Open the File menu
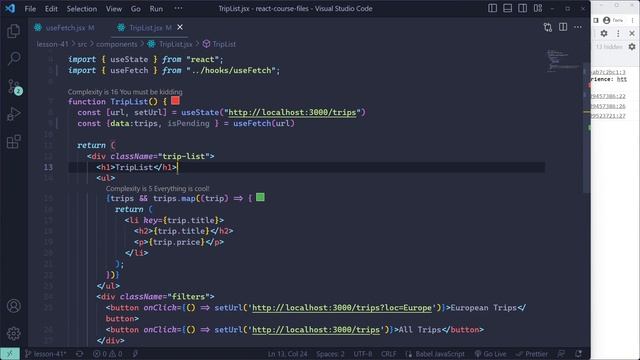This screenshot has height=360, width=640. 30,9
